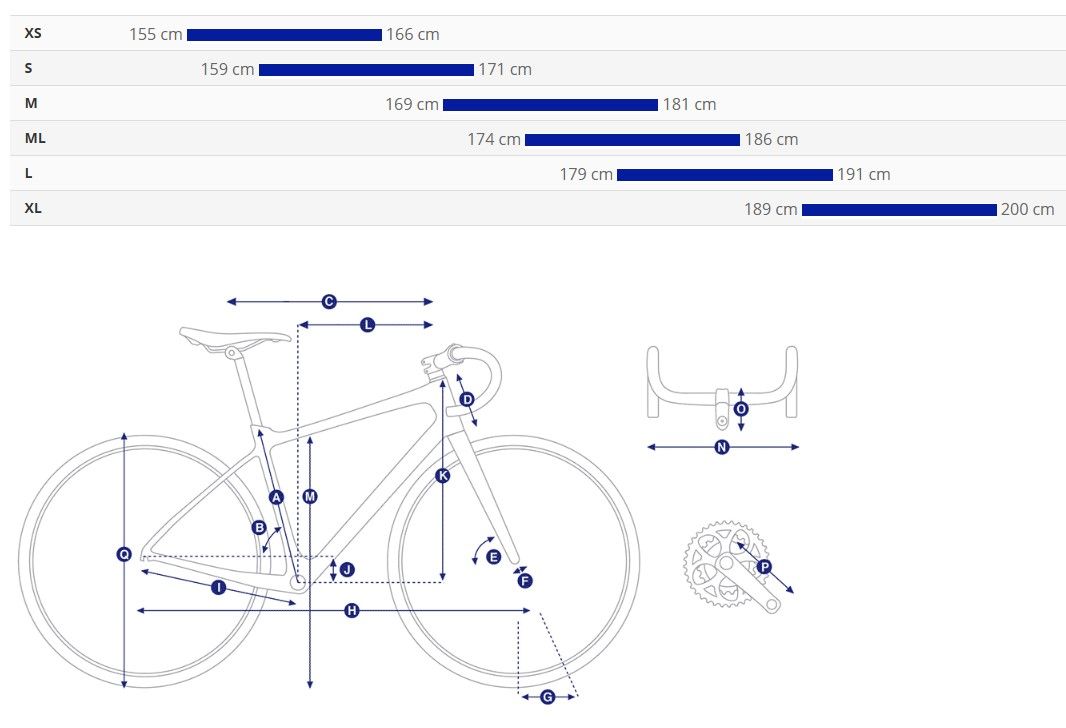Click the circled O stem marker
This screenshot has width=1066, height=728.
pos(741,409)
